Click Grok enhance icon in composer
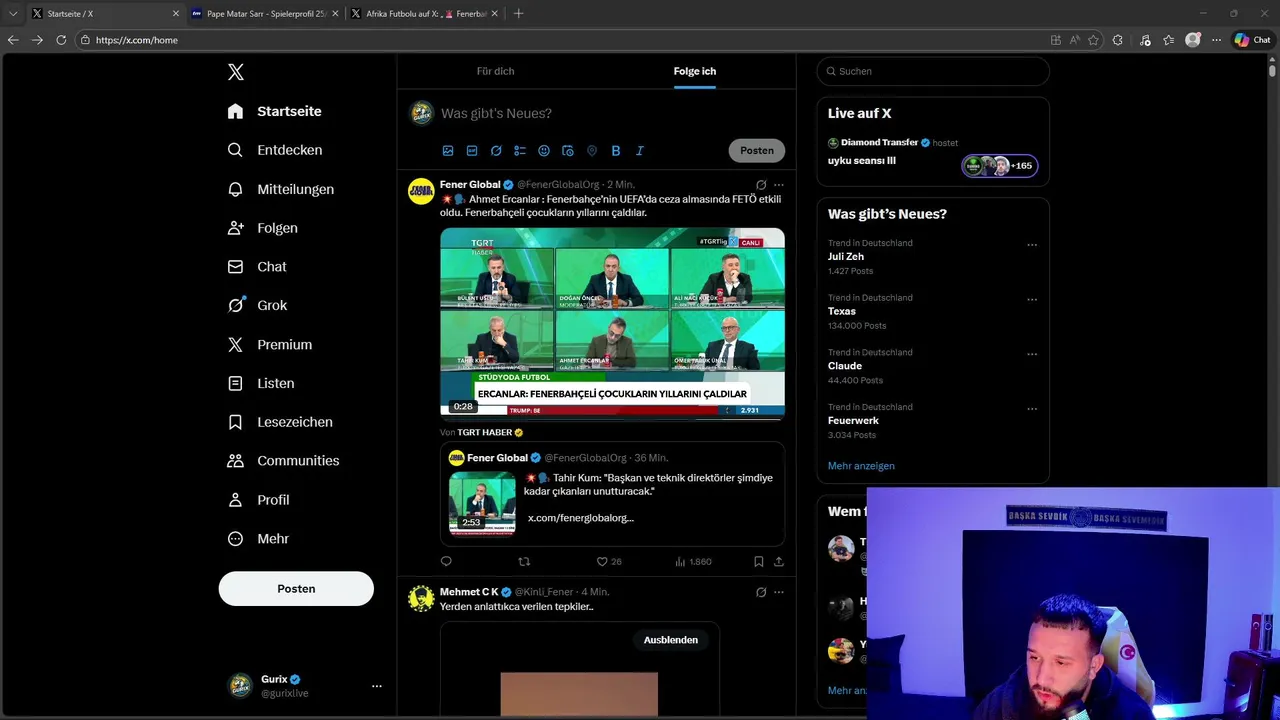The width and height of the screenshot is (1280, 720). (x=496, y=151)
